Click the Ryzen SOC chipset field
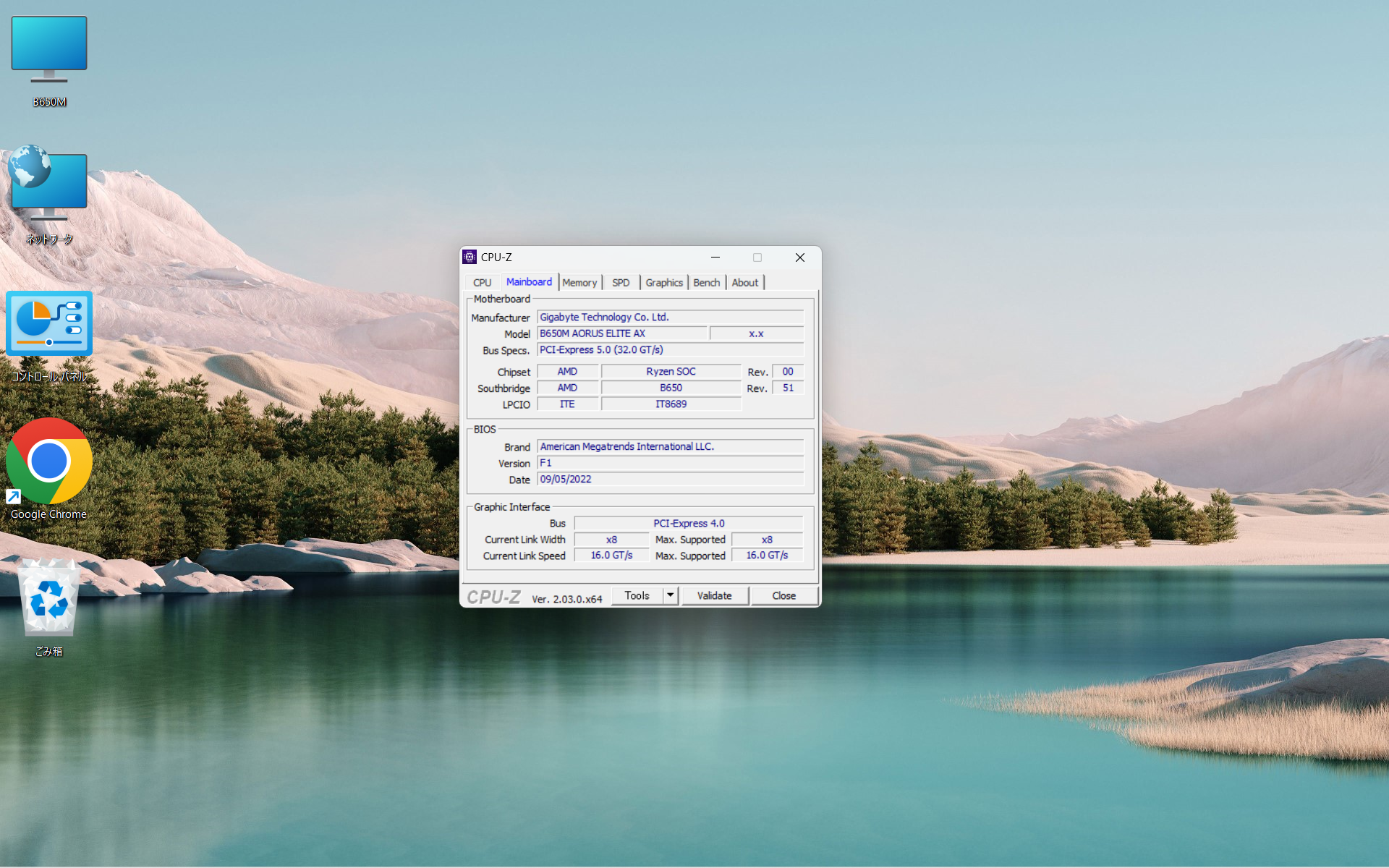This screenshot has width=1389, height=868. 671,371
